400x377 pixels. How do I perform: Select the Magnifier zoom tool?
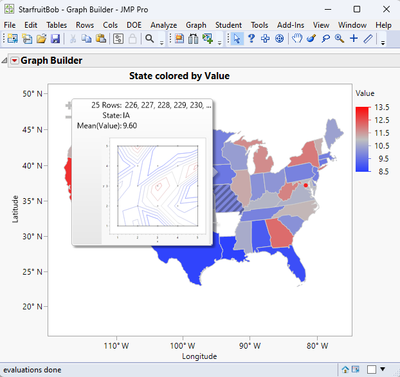point(339,39)
